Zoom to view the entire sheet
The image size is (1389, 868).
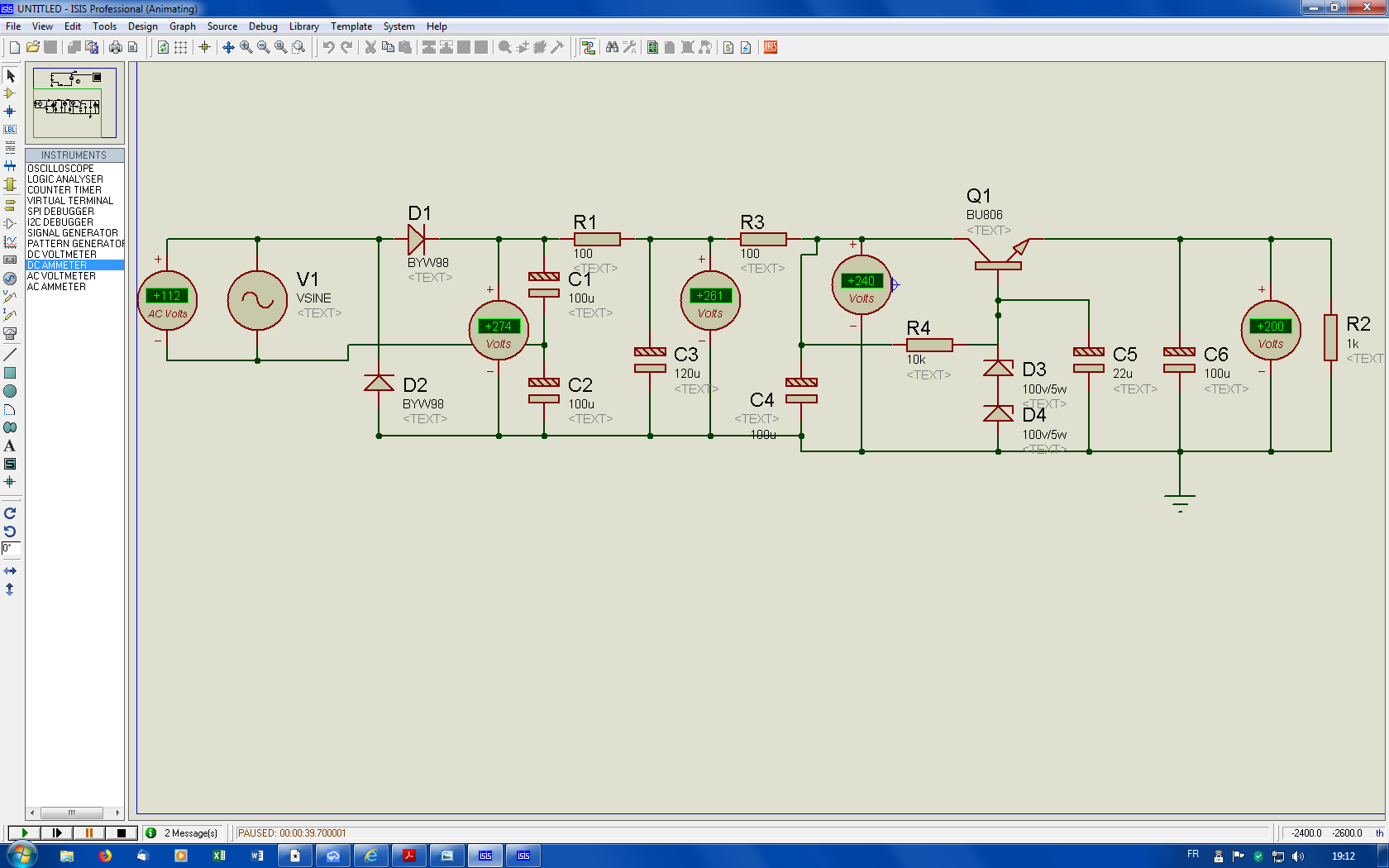pos(281,47)
